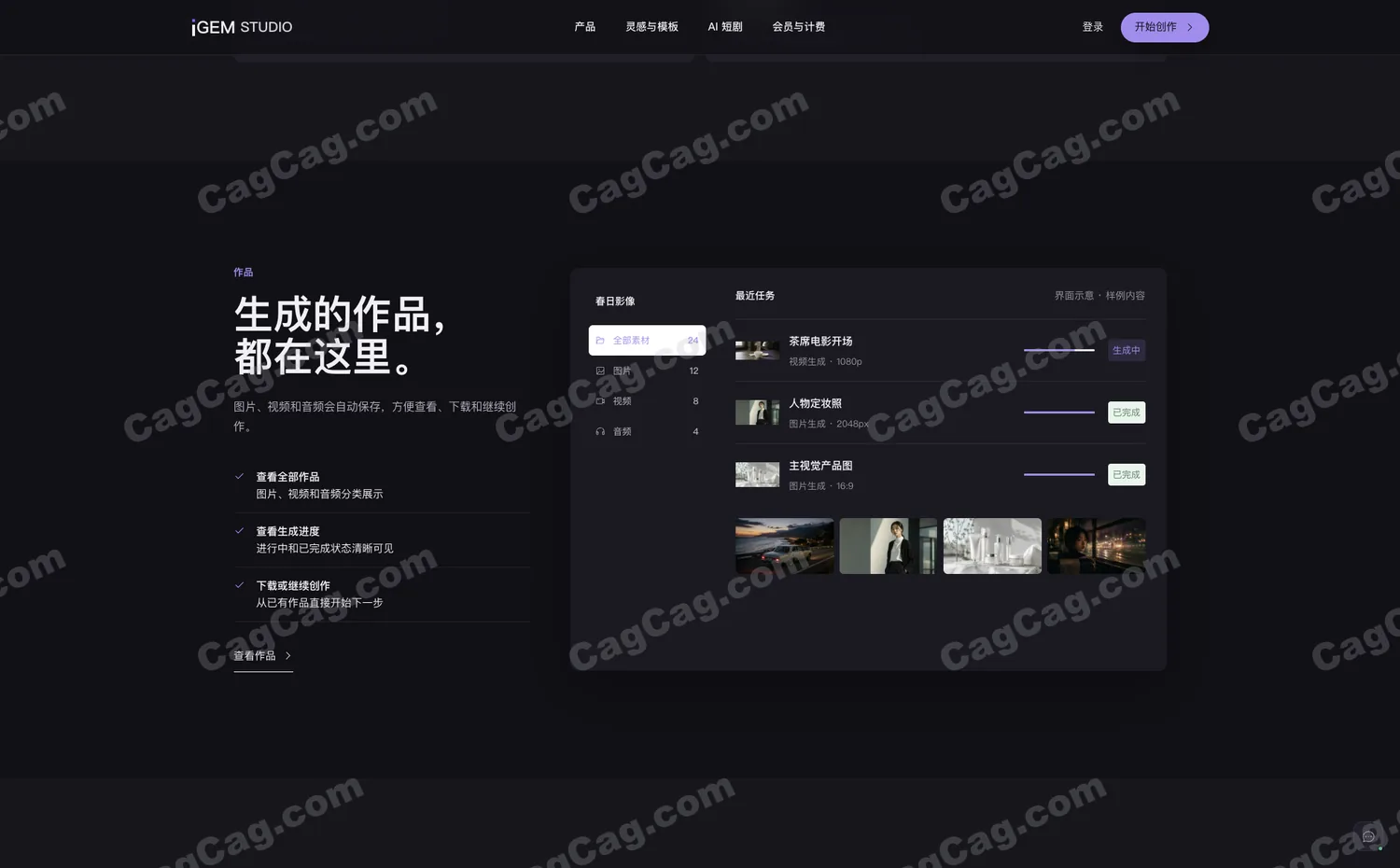Click the 茶席电影开场 task title
The width and height of the screenshot is (1400, 868).
pos(820,342)
